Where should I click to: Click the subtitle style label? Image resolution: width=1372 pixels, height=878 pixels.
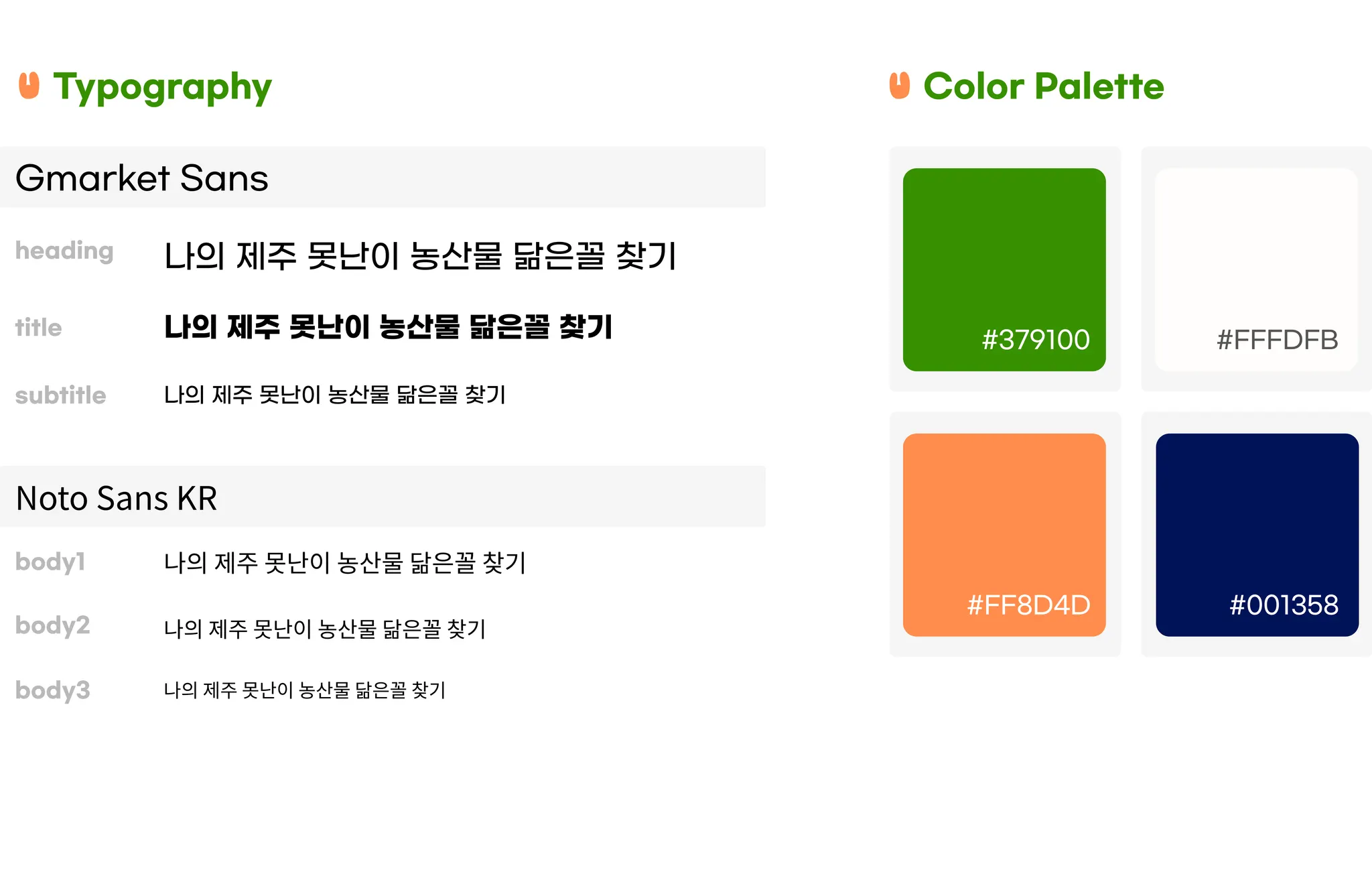(x=60, y=395)
